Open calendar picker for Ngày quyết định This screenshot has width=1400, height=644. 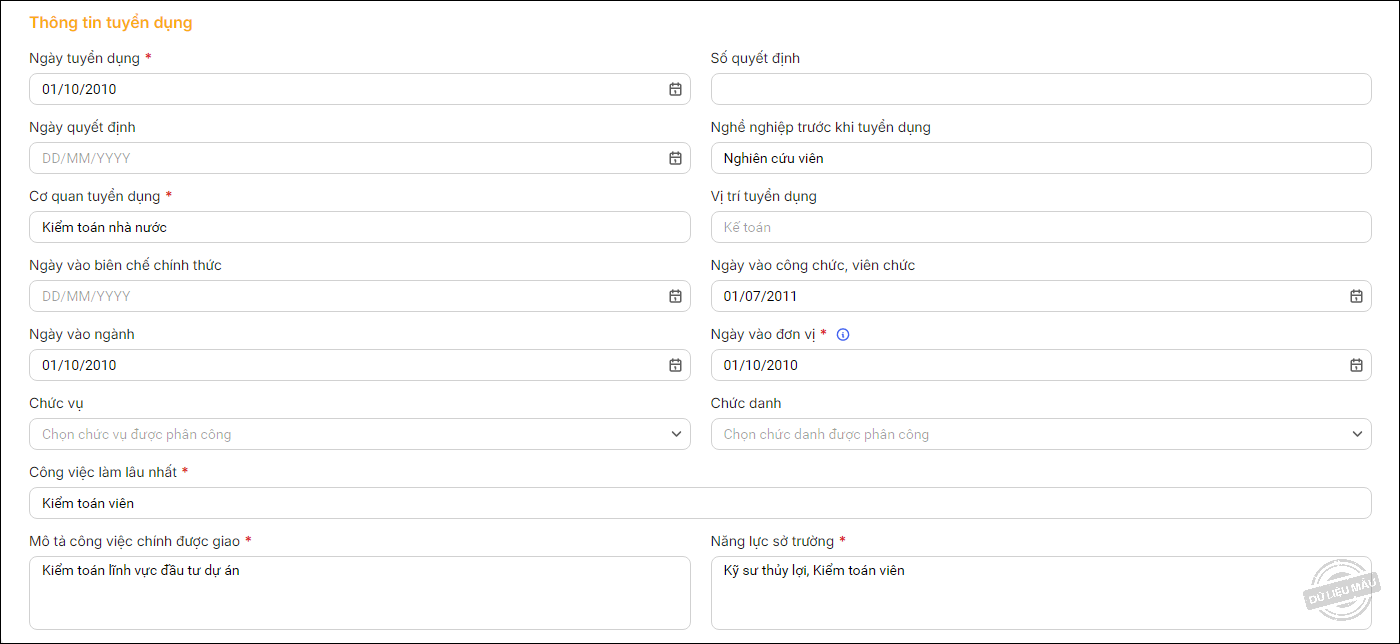(x=675, y=158)
